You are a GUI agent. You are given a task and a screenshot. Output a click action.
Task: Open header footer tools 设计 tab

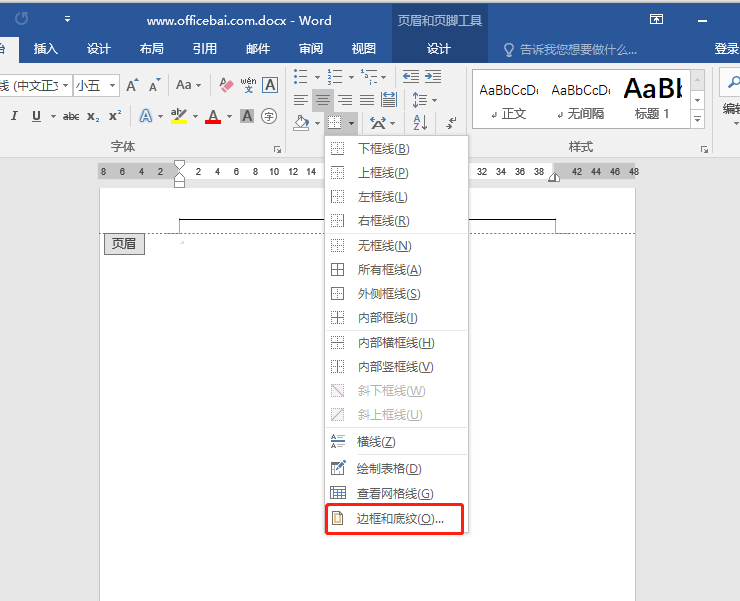[x=439, y=49]
